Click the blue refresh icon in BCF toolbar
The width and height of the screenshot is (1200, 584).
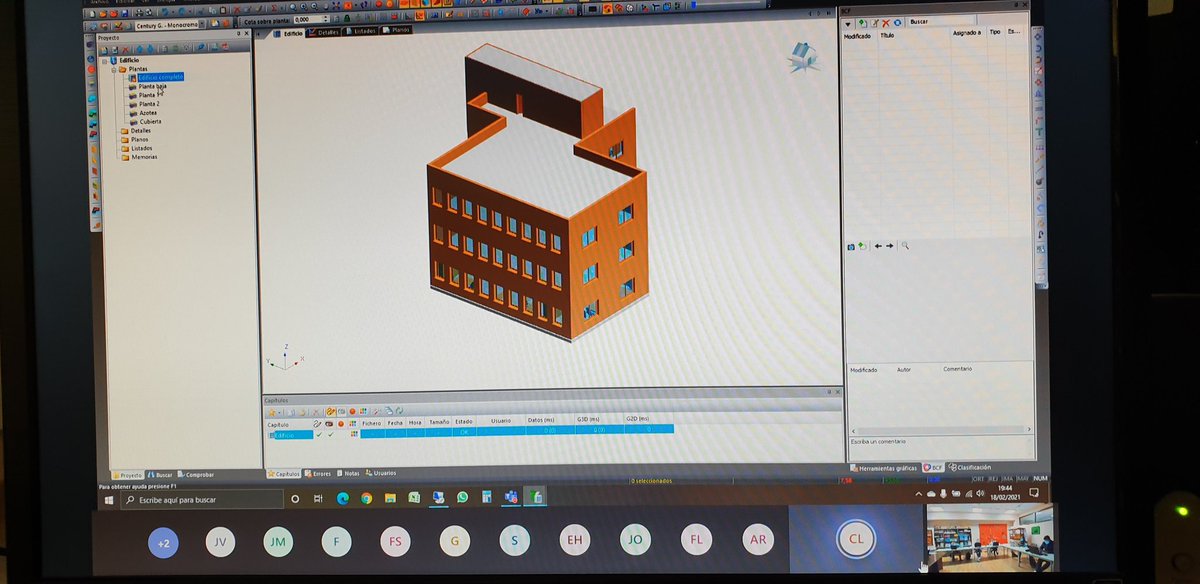pos(897,23)
